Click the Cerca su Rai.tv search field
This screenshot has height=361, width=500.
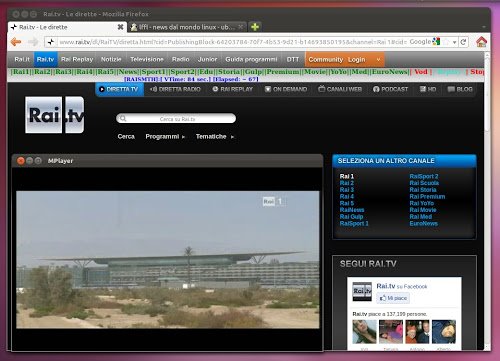click(x=176, y=119)
